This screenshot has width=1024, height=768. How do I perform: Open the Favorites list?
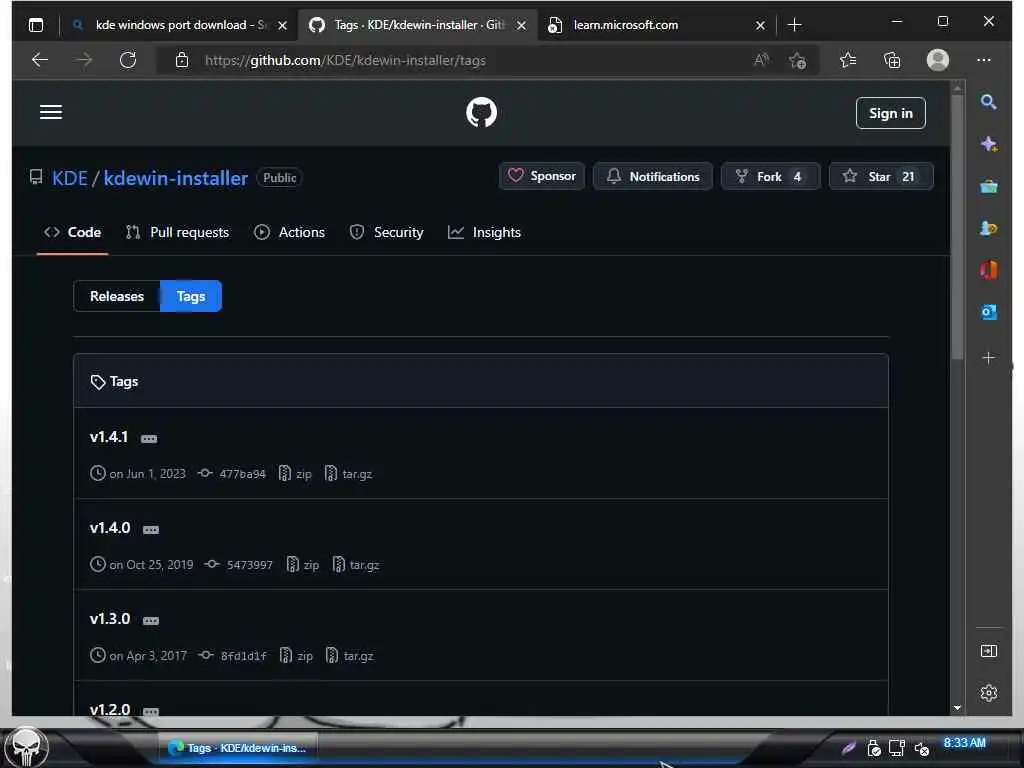pyautogui.click(x=848, y=60)
